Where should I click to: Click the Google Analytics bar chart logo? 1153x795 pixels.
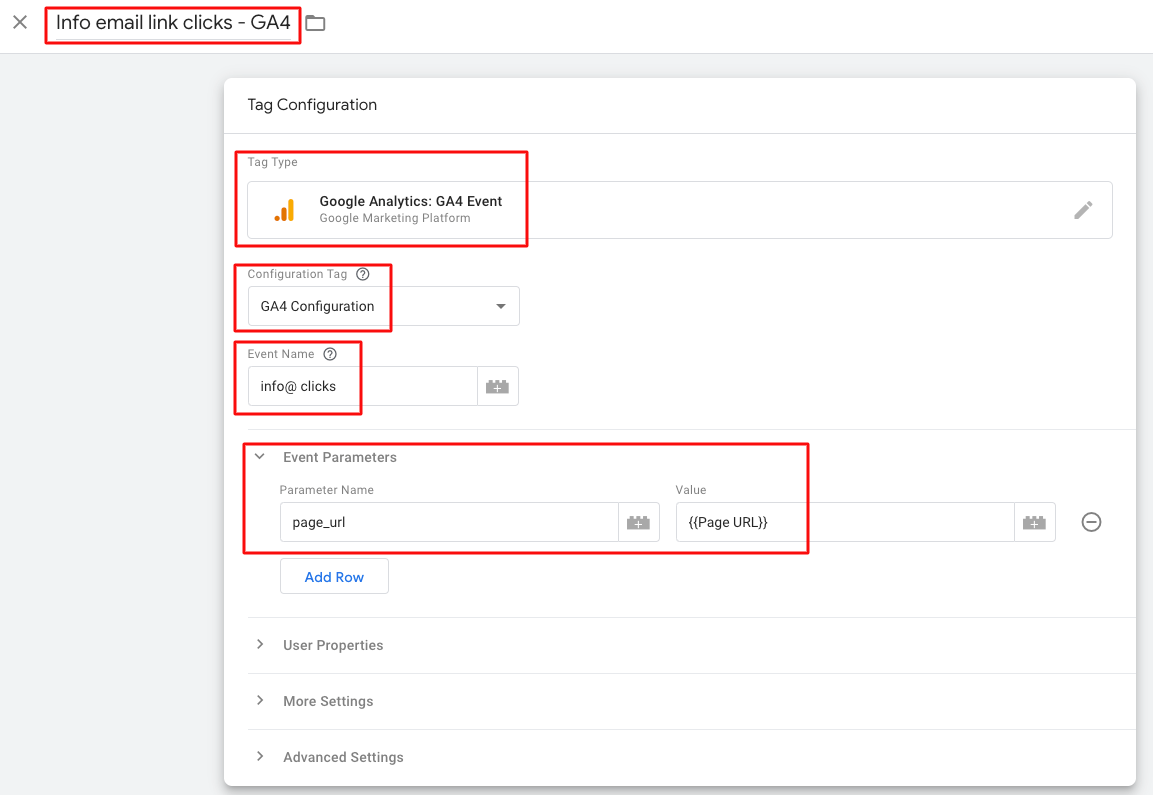point(285,210)
